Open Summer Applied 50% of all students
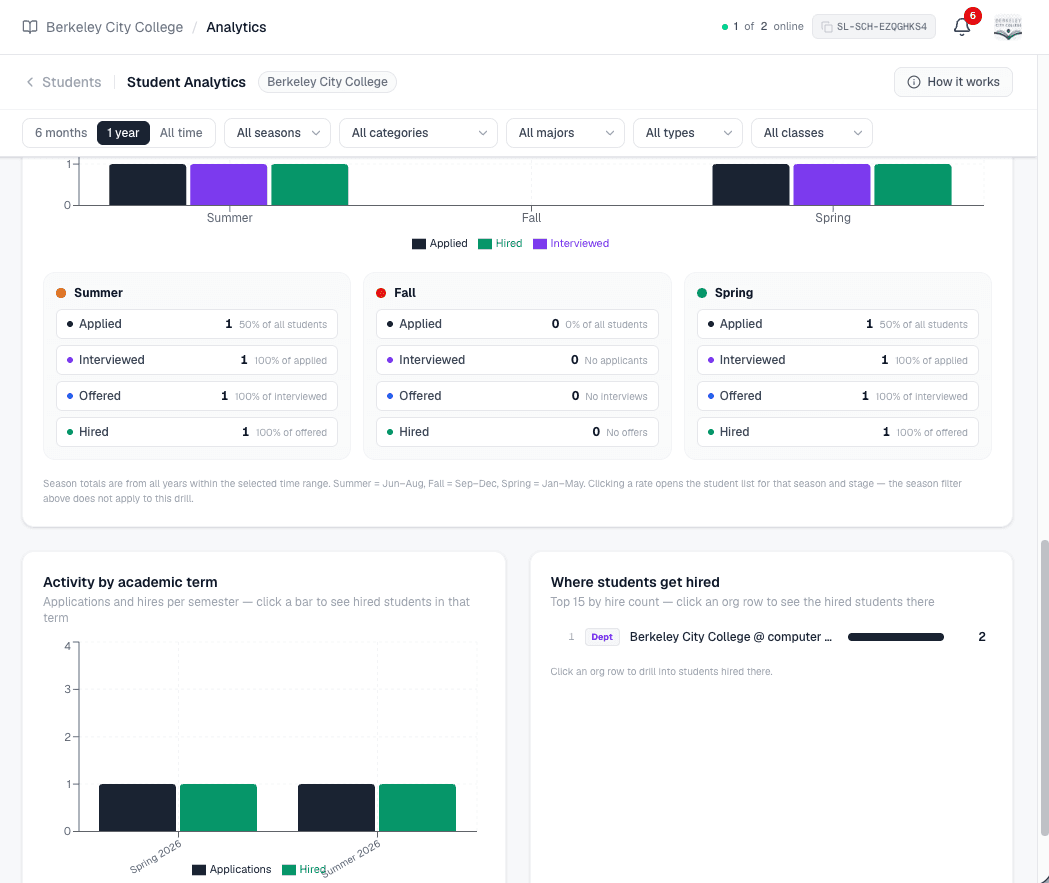The image size is (1049, 883). 197,324
